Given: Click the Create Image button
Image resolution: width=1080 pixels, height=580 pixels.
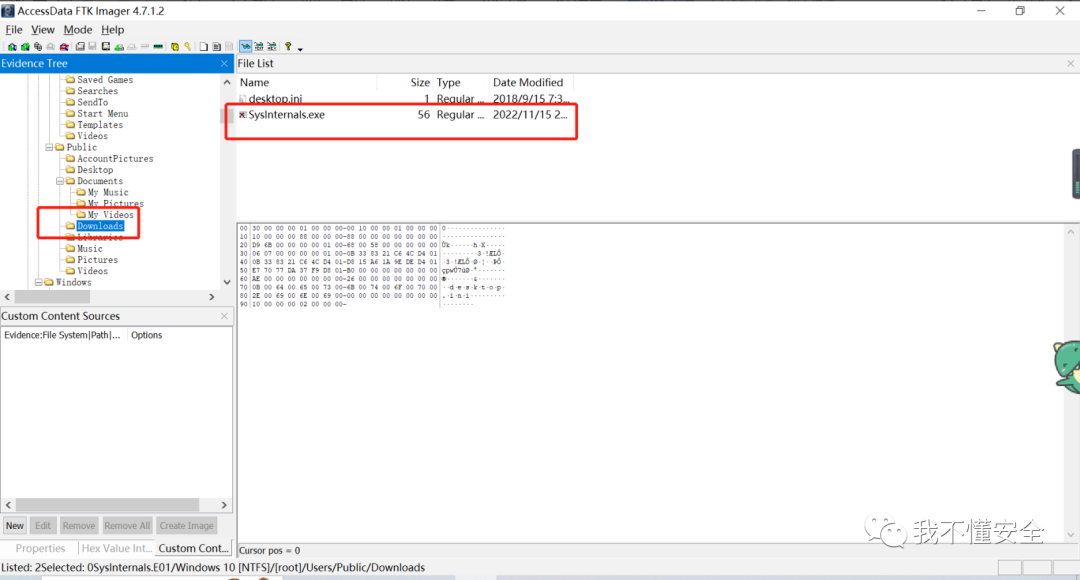Looking at the screenshot, I should click(x=187, y=526).
